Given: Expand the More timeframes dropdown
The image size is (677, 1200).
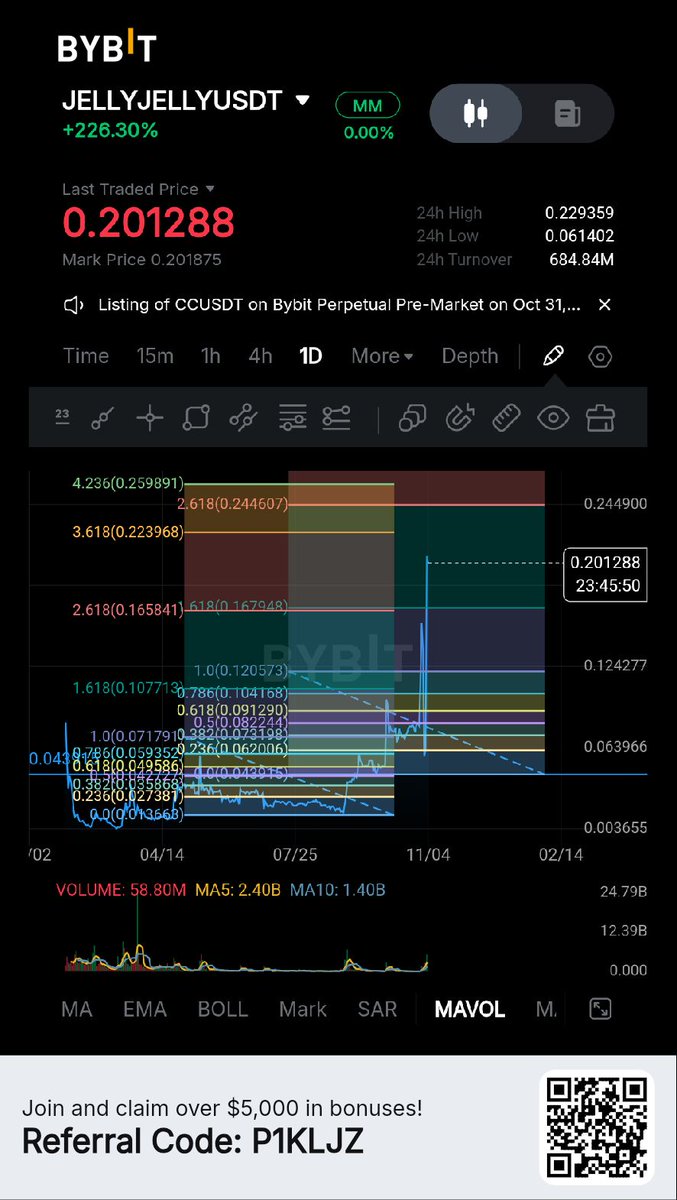Looking at the screenshot, I should (382, 356).
